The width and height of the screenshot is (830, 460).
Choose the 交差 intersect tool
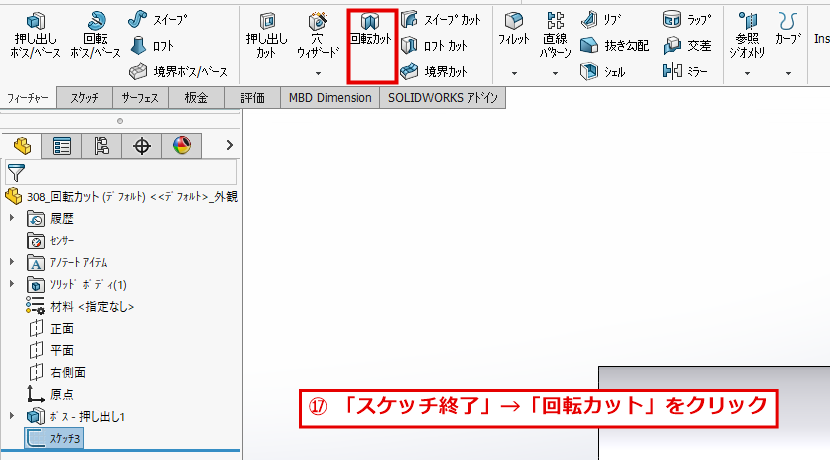tap(687, 46)
